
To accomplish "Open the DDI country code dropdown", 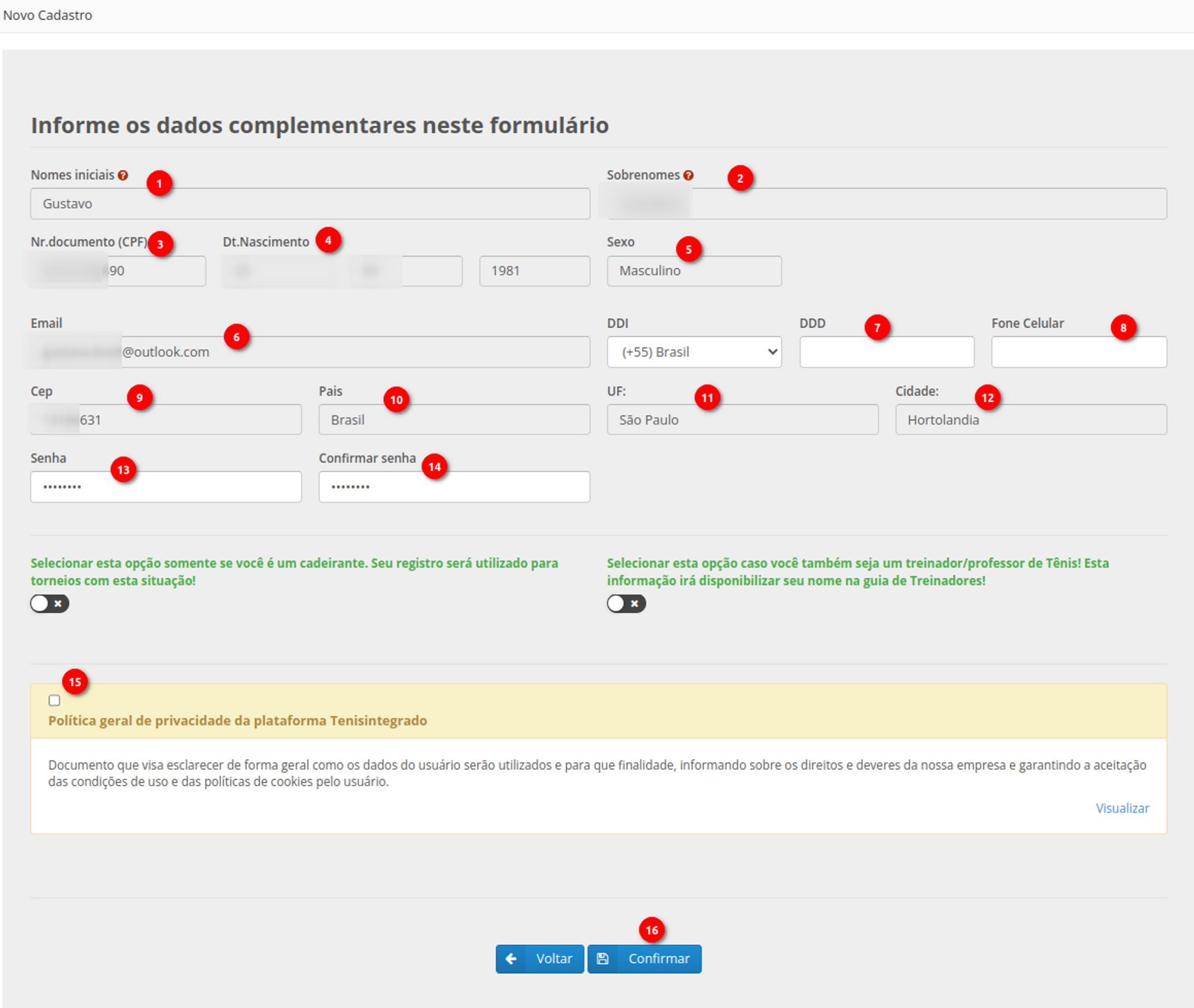I will point(694,352).
